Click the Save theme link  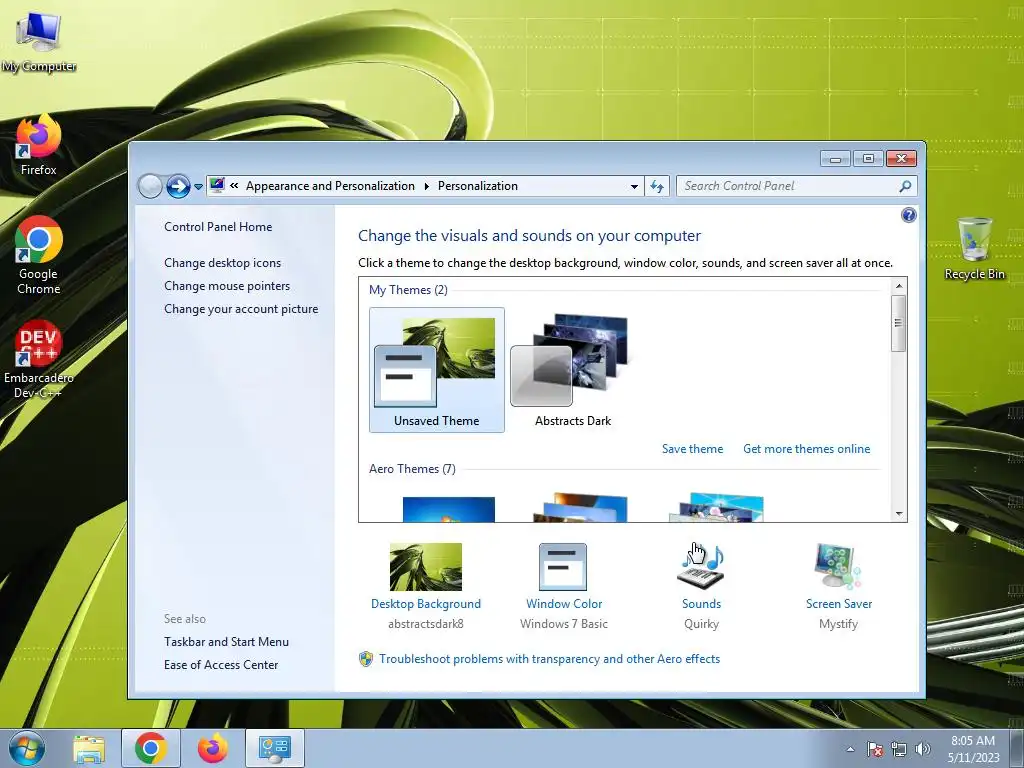click(692, 449)
